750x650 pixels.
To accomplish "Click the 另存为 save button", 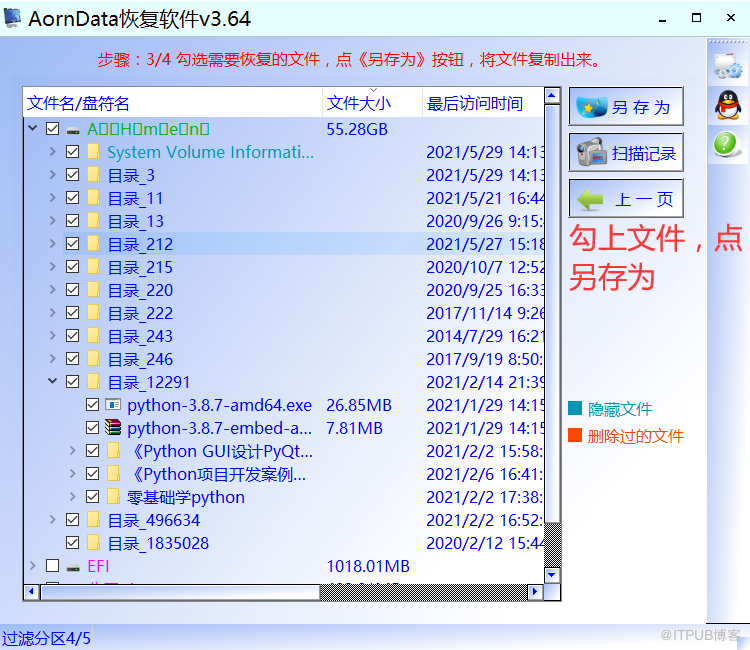I will click(626, 106).
